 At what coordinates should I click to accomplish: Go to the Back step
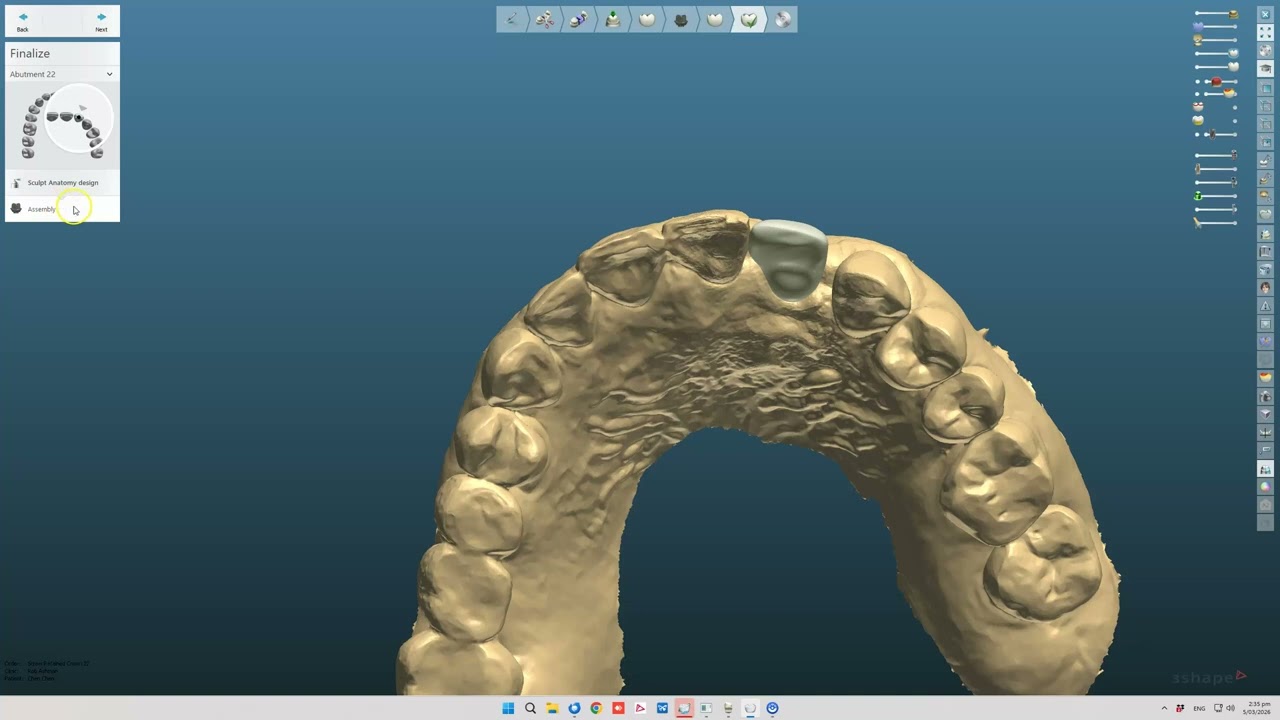22,21
